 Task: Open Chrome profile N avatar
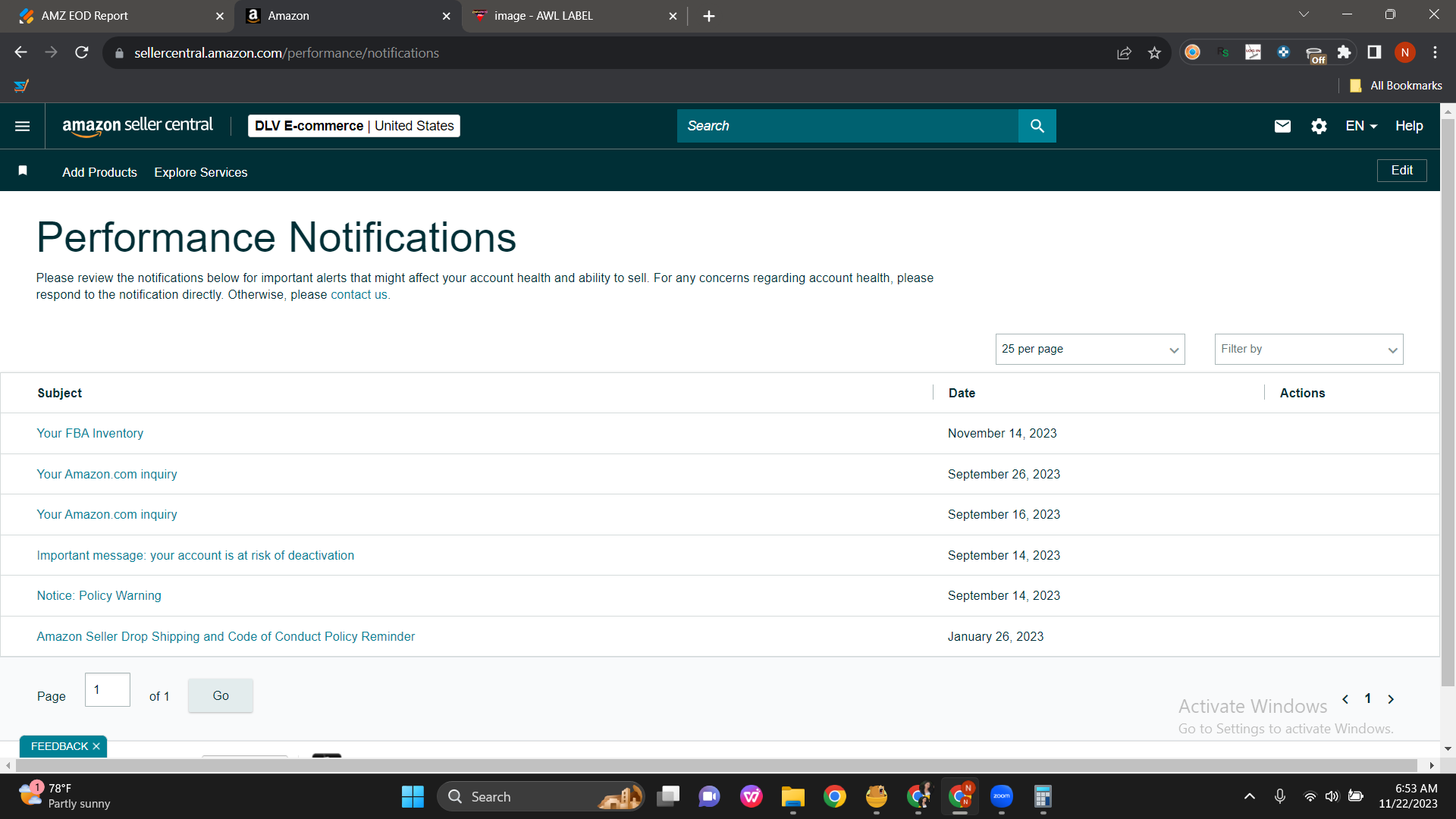[x=1404, y=52]
